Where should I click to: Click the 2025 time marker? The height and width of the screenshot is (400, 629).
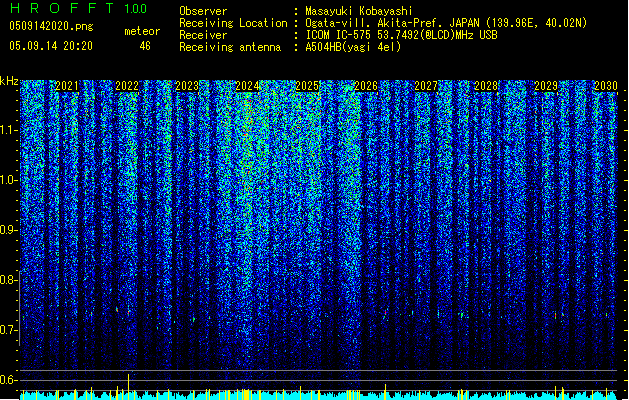pos(307,86)
